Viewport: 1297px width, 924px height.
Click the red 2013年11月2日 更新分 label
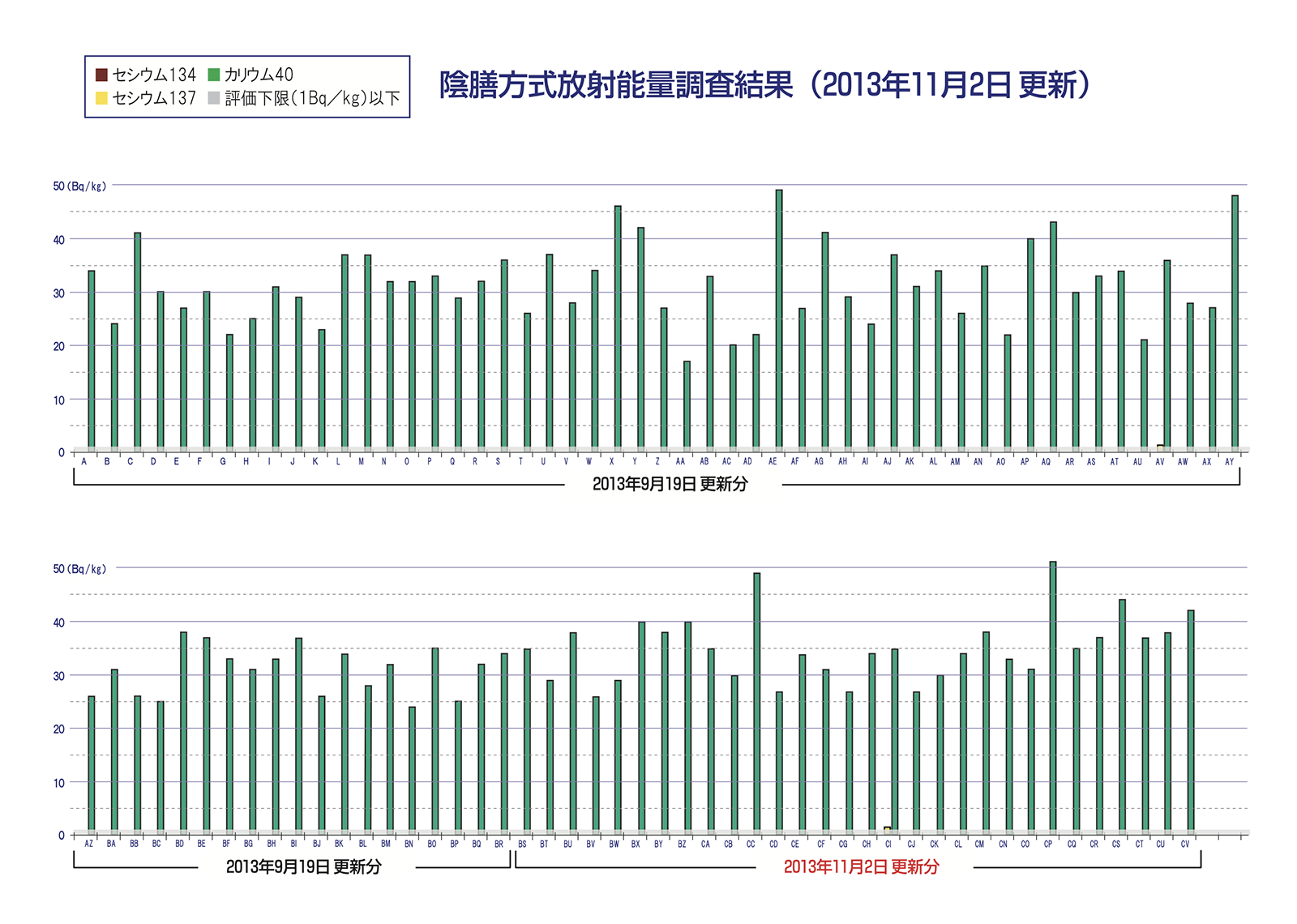(x=861, y=866)
